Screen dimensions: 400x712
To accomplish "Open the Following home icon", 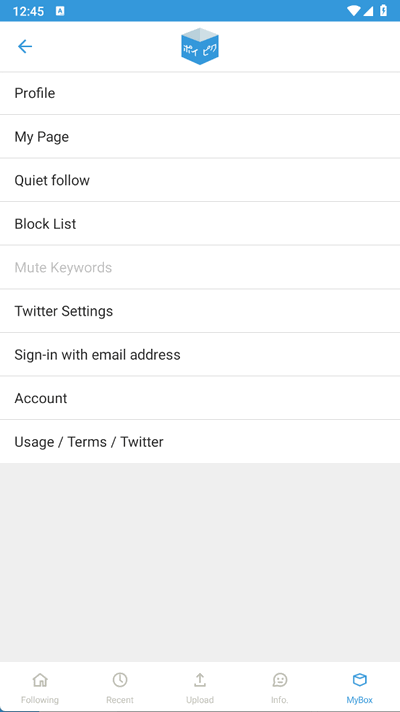I will (x=40, y=680).
